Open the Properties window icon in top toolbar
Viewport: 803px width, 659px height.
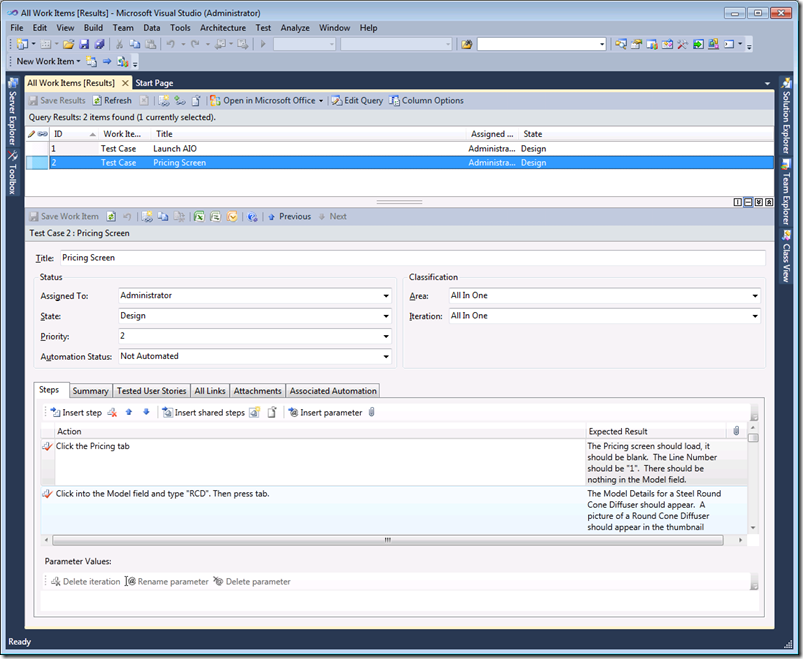636,45
